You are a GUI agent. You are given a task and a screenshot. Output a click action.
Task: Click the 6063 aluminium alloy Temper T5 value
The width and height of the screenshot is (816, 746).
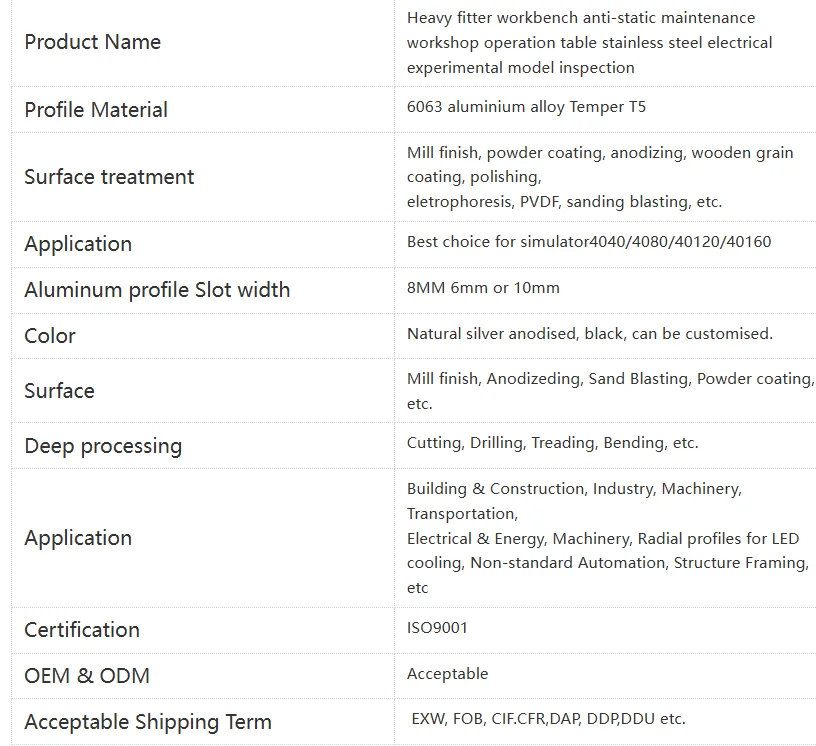pos(526,107)
